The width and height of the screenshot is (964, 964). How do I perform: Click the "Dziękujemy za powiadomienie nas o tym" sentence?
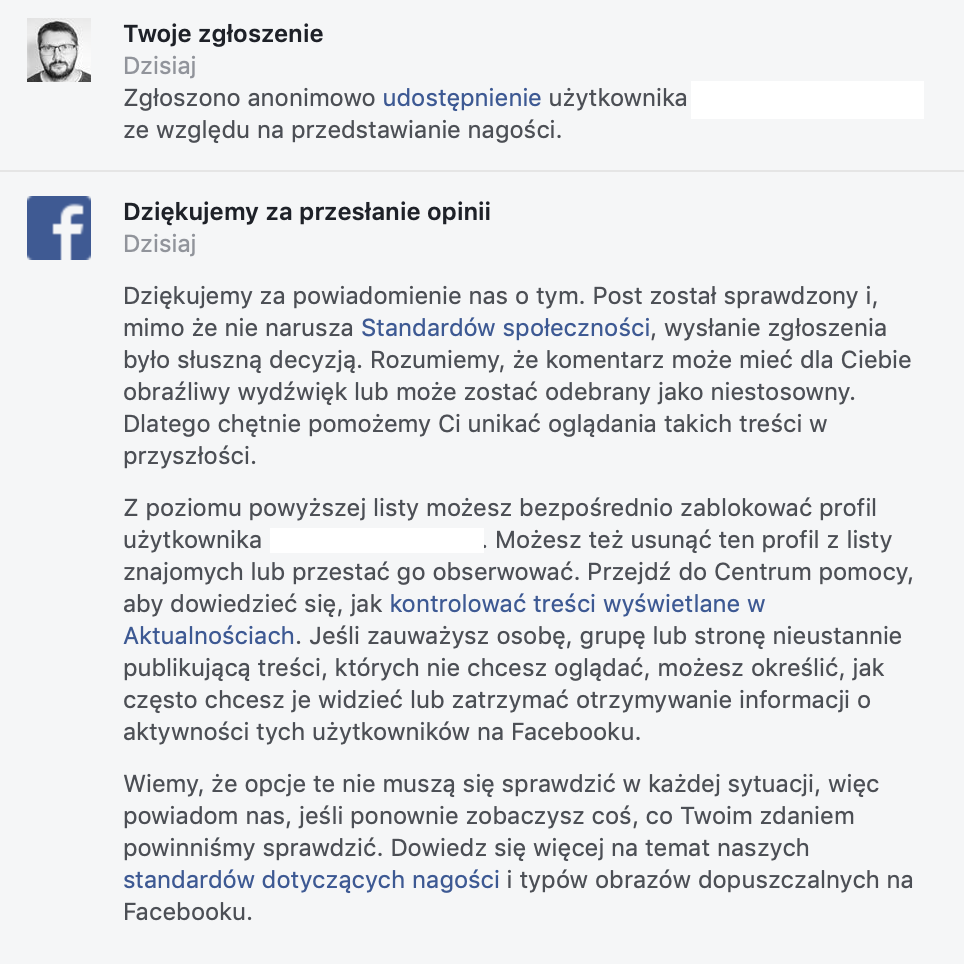coord(354,296)
